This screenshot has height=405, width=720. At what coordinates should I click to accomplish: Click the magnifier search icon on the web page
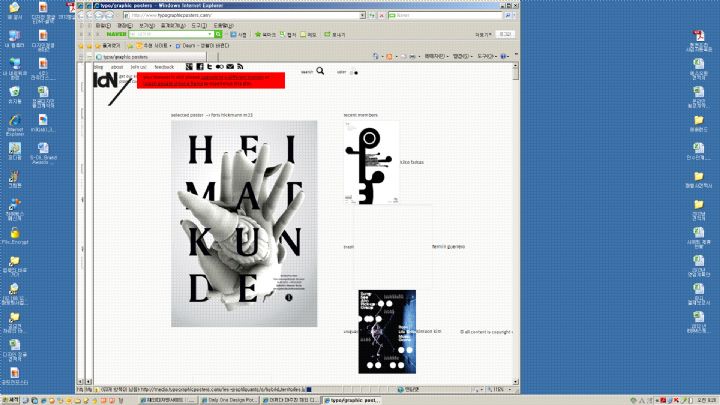tap(320, 71)
